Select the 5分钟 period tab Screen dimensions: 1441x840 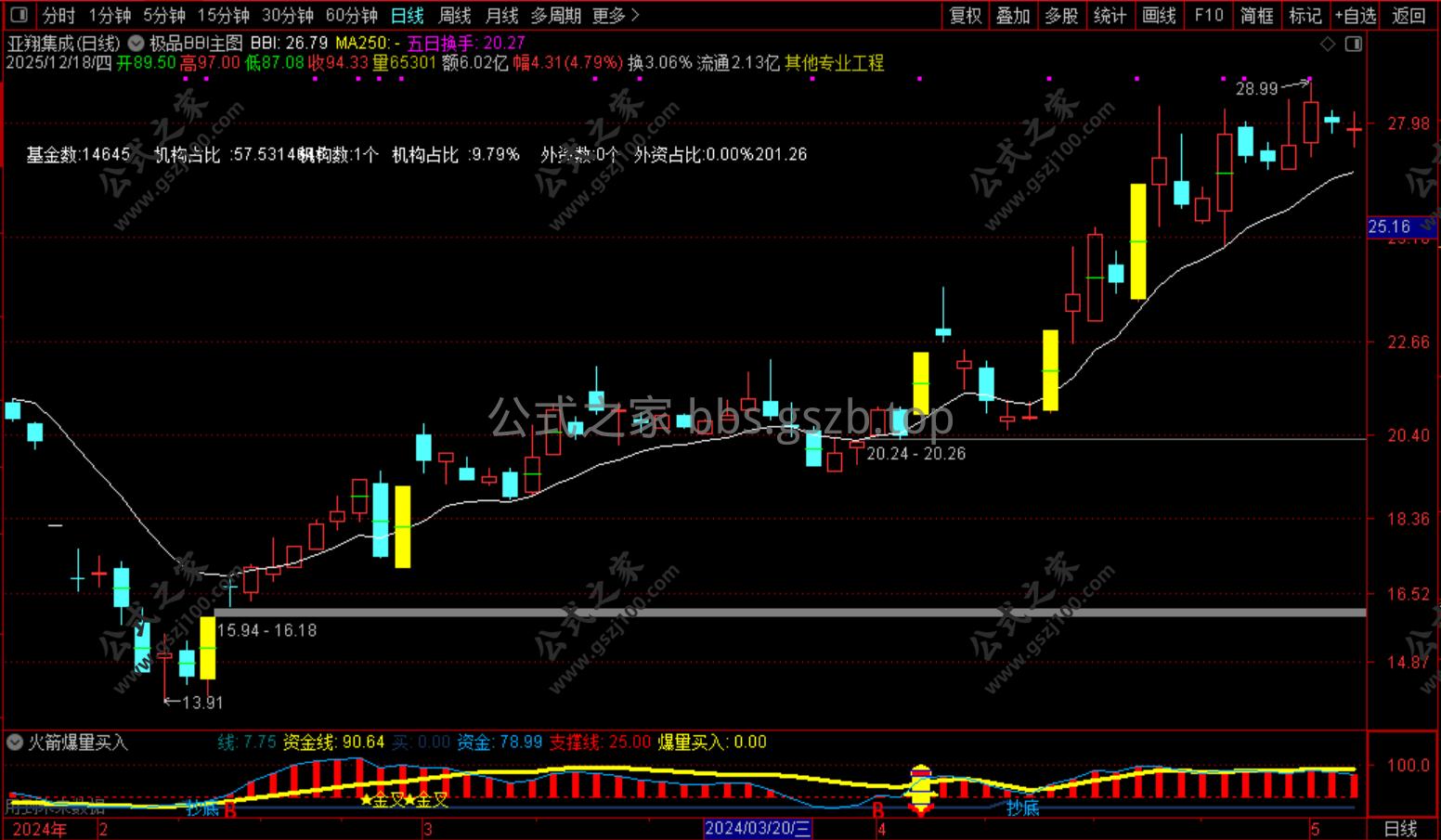pyautogui.click(x=164, y=16)
